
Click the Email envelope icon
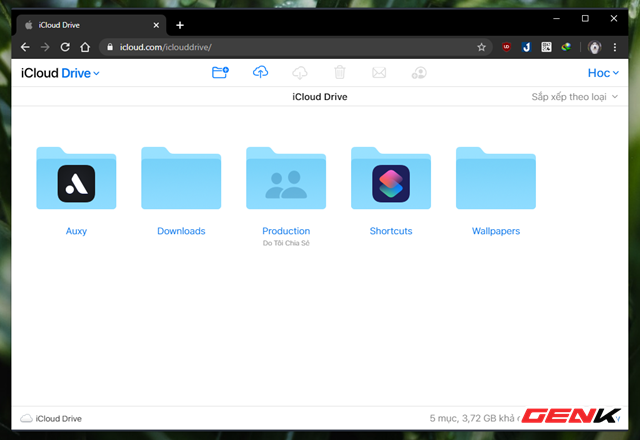pyautogui.click(x=379, y=73)
